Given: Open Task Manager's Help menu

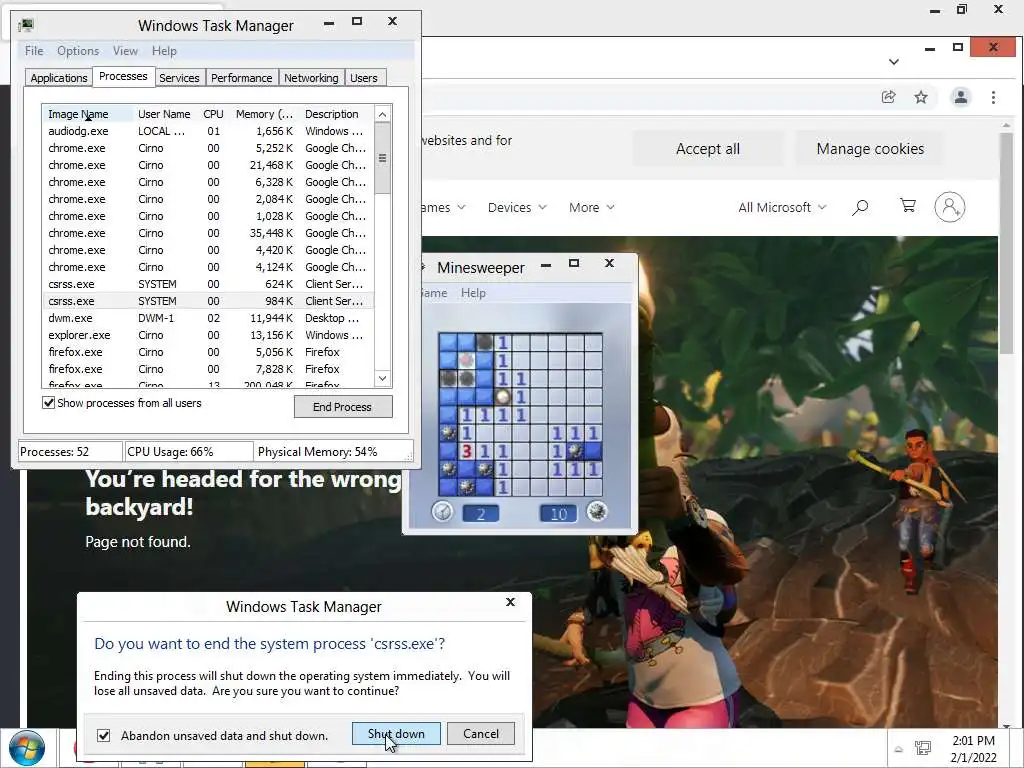Looking at the screenshot, I should tap(164, 51).
